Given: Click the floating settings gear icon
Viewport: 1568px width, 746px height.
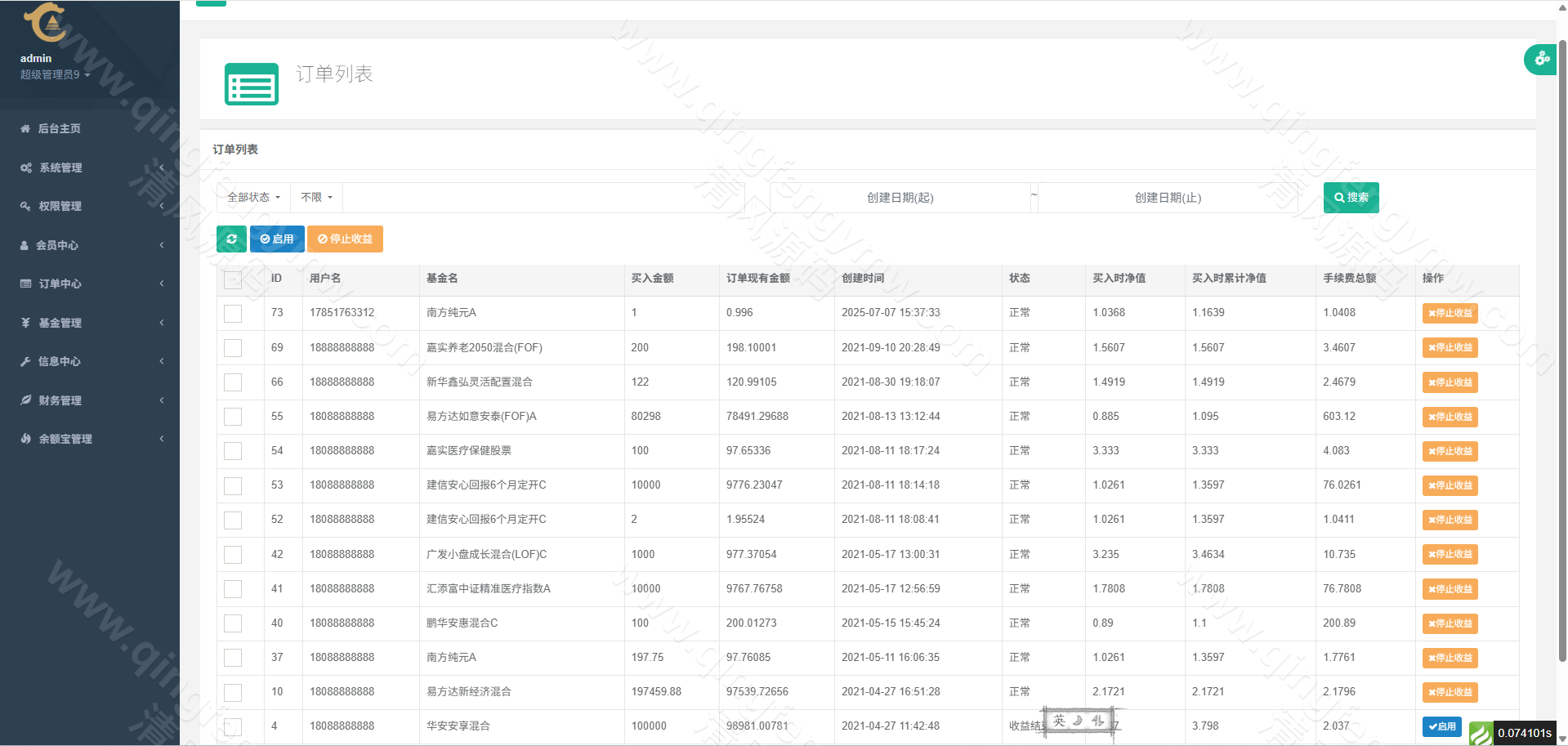Looking at the screenshot, I should (1542, 59).
